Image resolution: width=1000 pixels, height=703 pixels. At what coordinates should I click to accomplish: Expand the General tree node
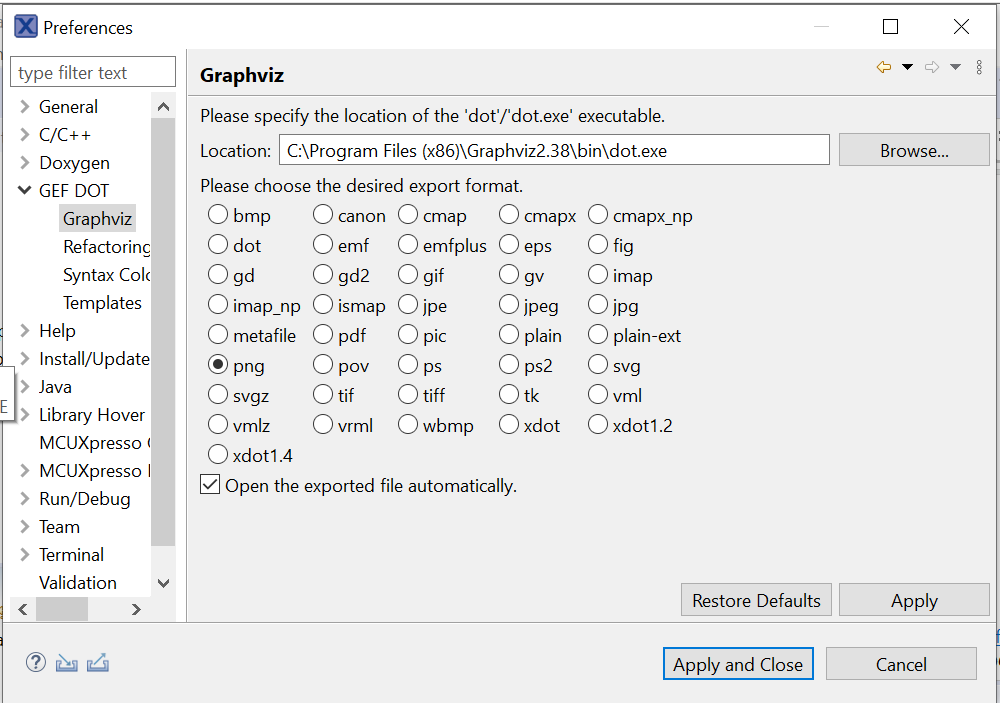click(25, 107)
